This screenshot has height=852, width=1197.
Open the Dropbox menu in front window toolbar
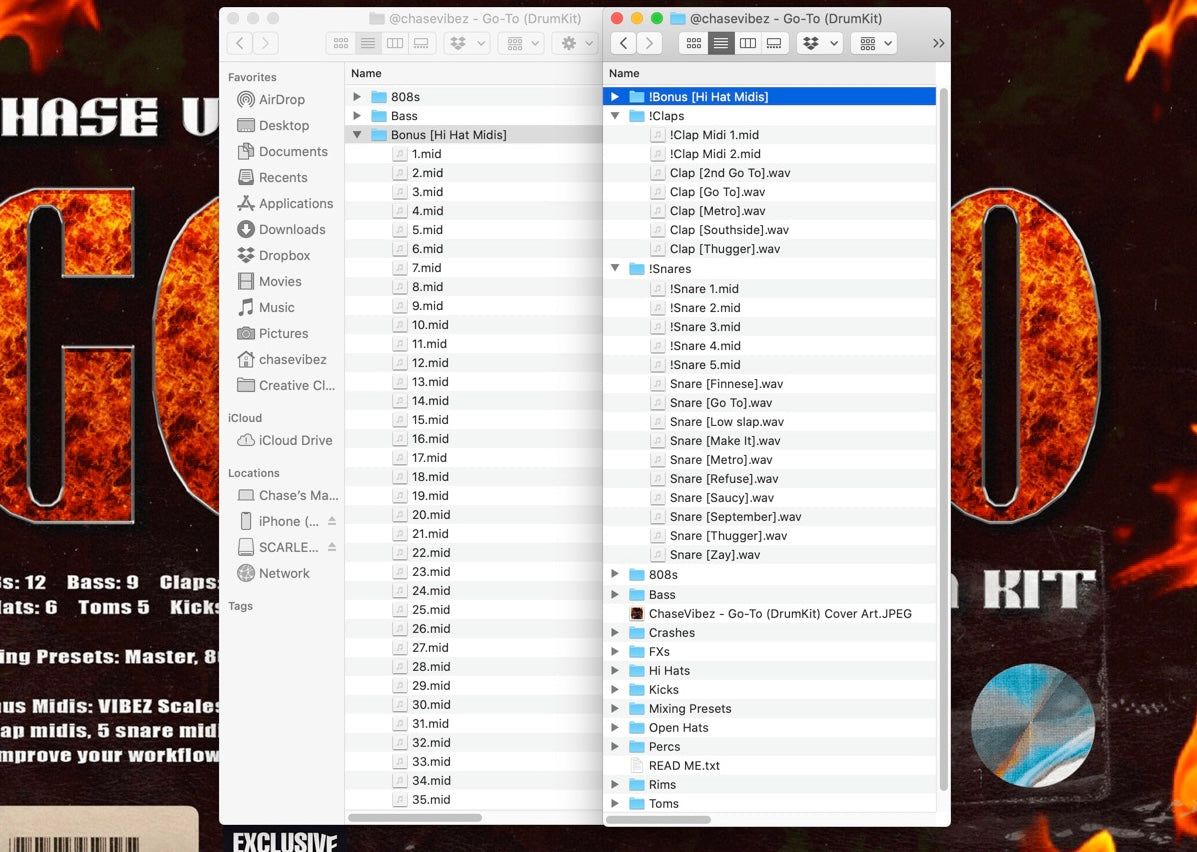(820, 43)
